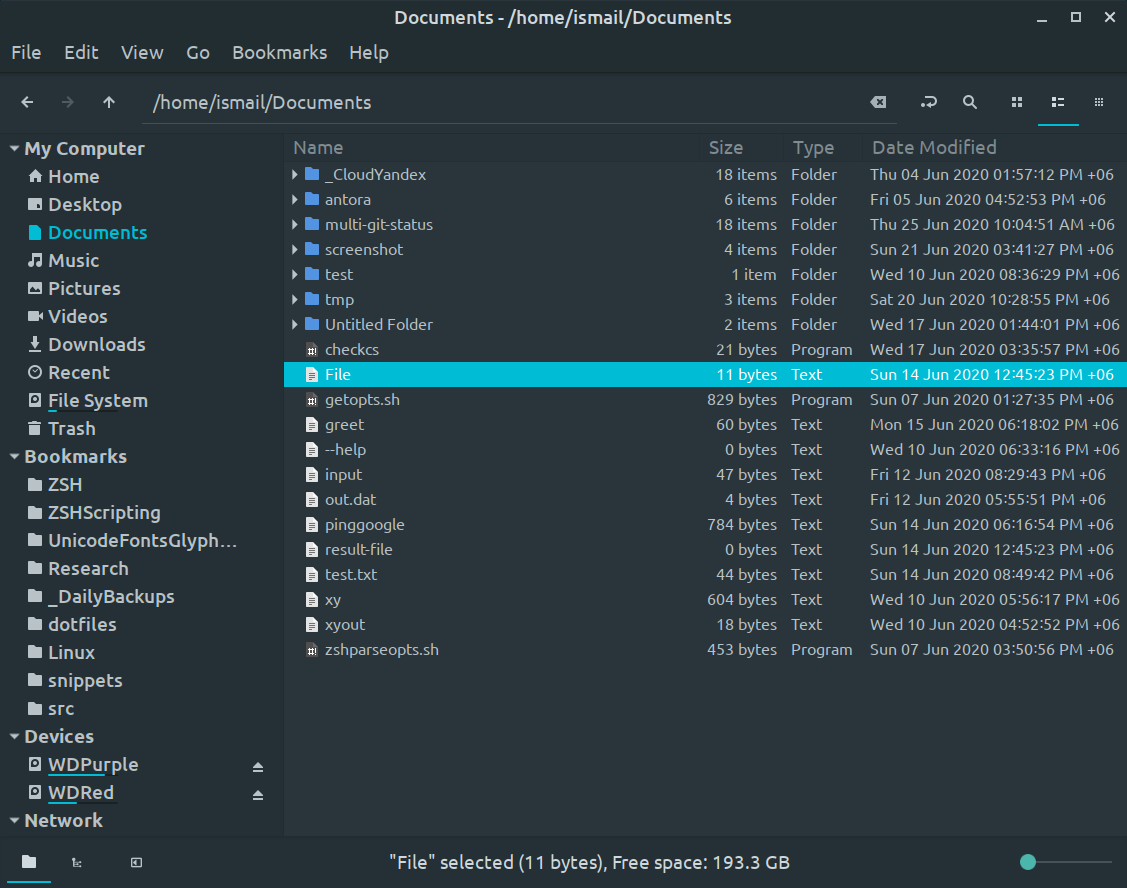Toggle the editable location bar
1127x888 pixels.
[x=928, y=102]
